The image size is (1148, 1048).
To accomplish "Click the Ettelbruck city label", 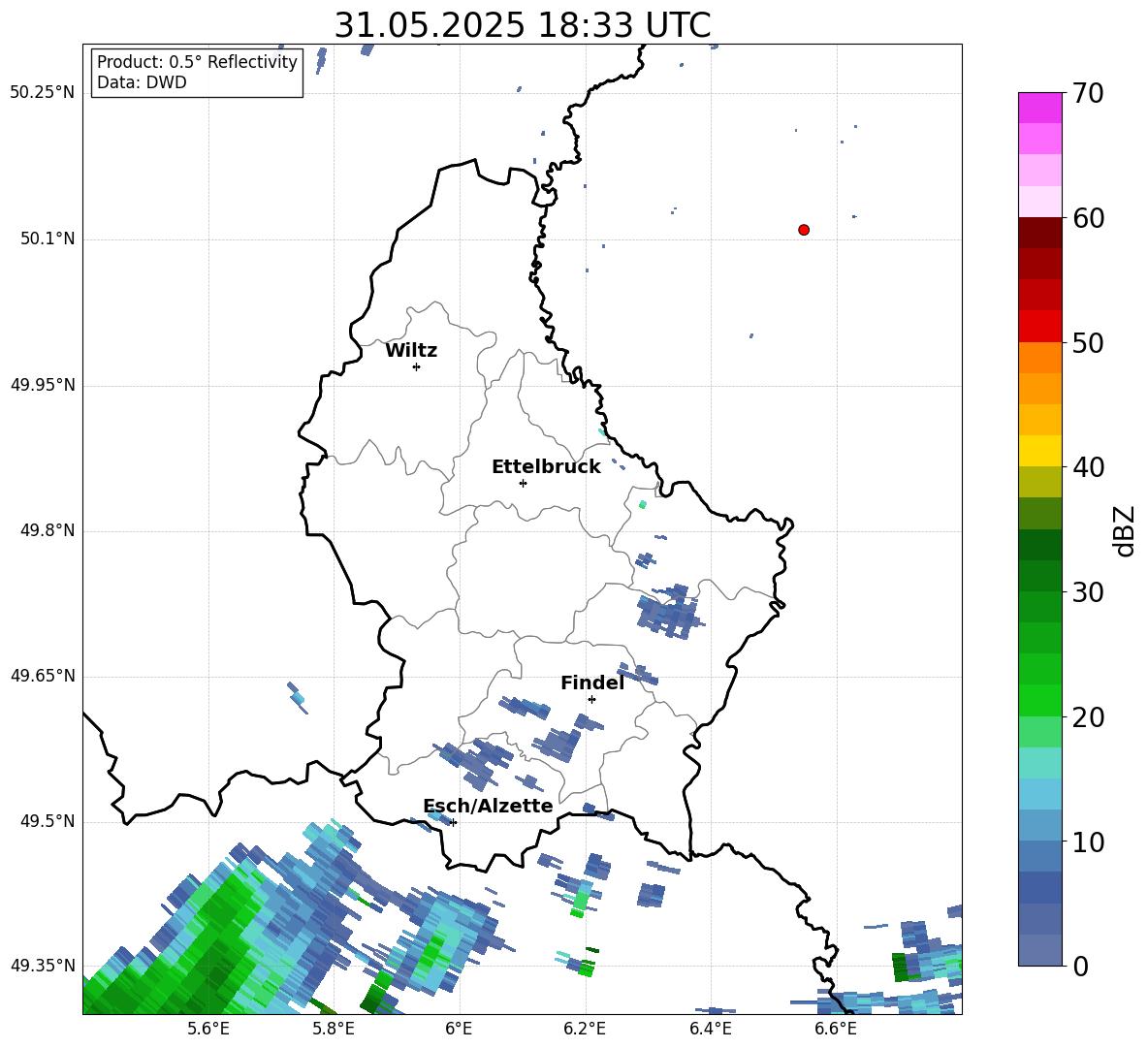I will coord(546,467).
